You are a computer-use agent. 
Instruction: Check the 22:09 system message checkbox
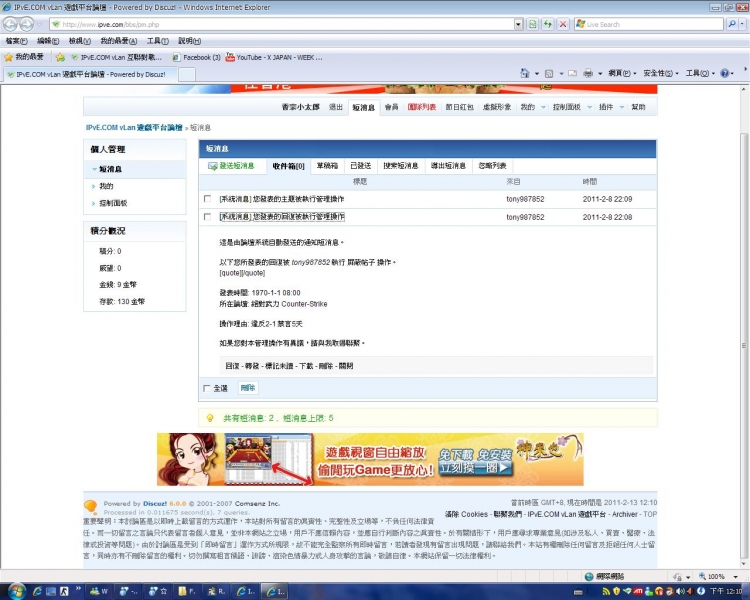pos(207,199)
